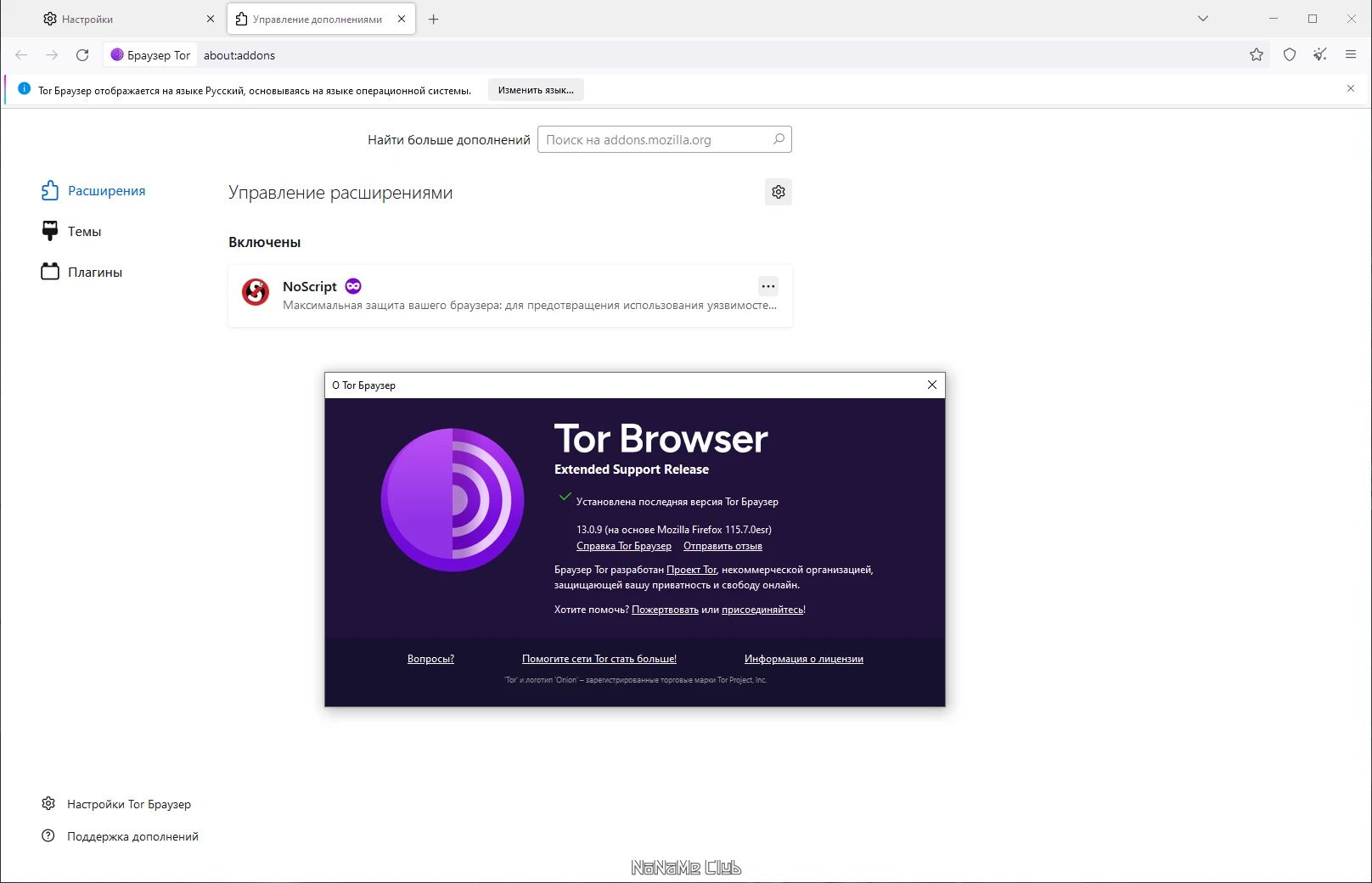Image resolution: width=1372 pixels, height=883 pixels.
Task: Click NoScript private browsing badge
Action: pyautogui.click(x=353, y=286)
